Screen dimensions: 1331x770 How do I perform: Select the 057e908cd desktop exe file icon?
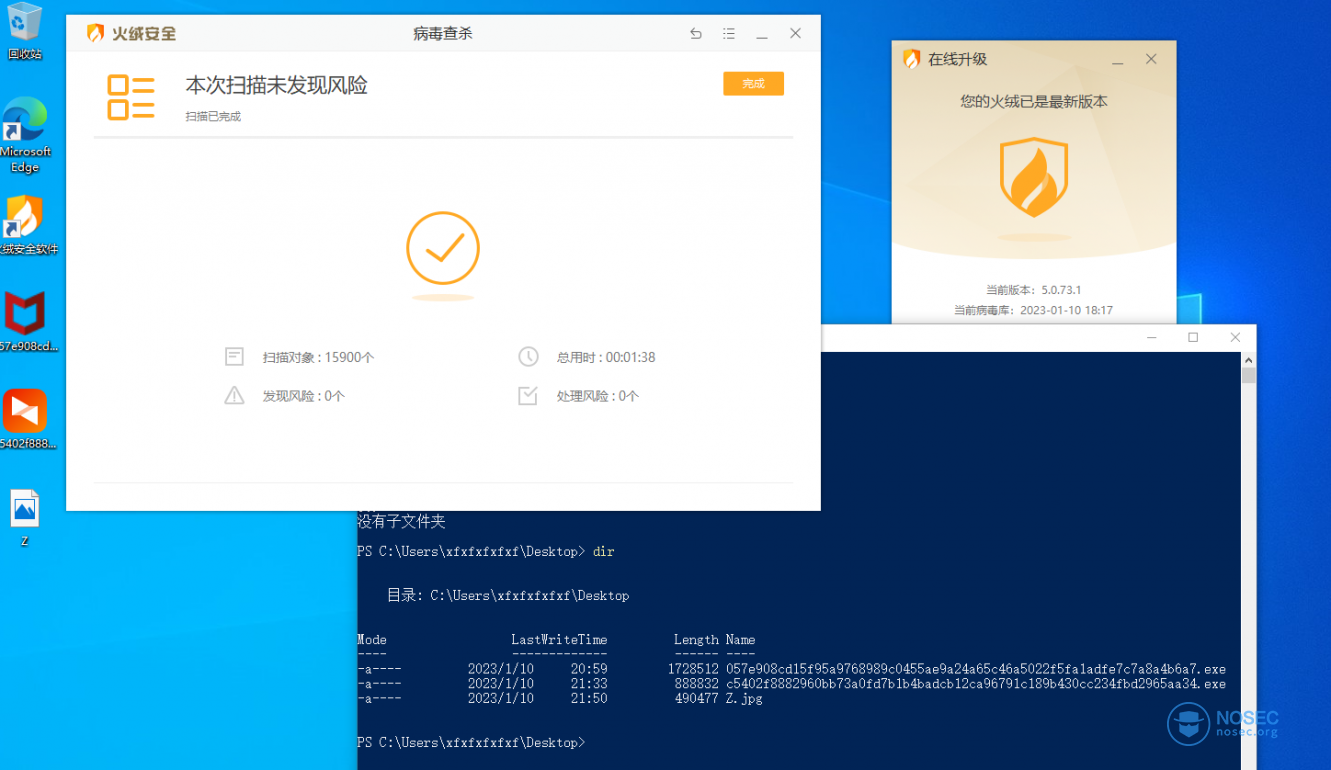click(27, 322)
